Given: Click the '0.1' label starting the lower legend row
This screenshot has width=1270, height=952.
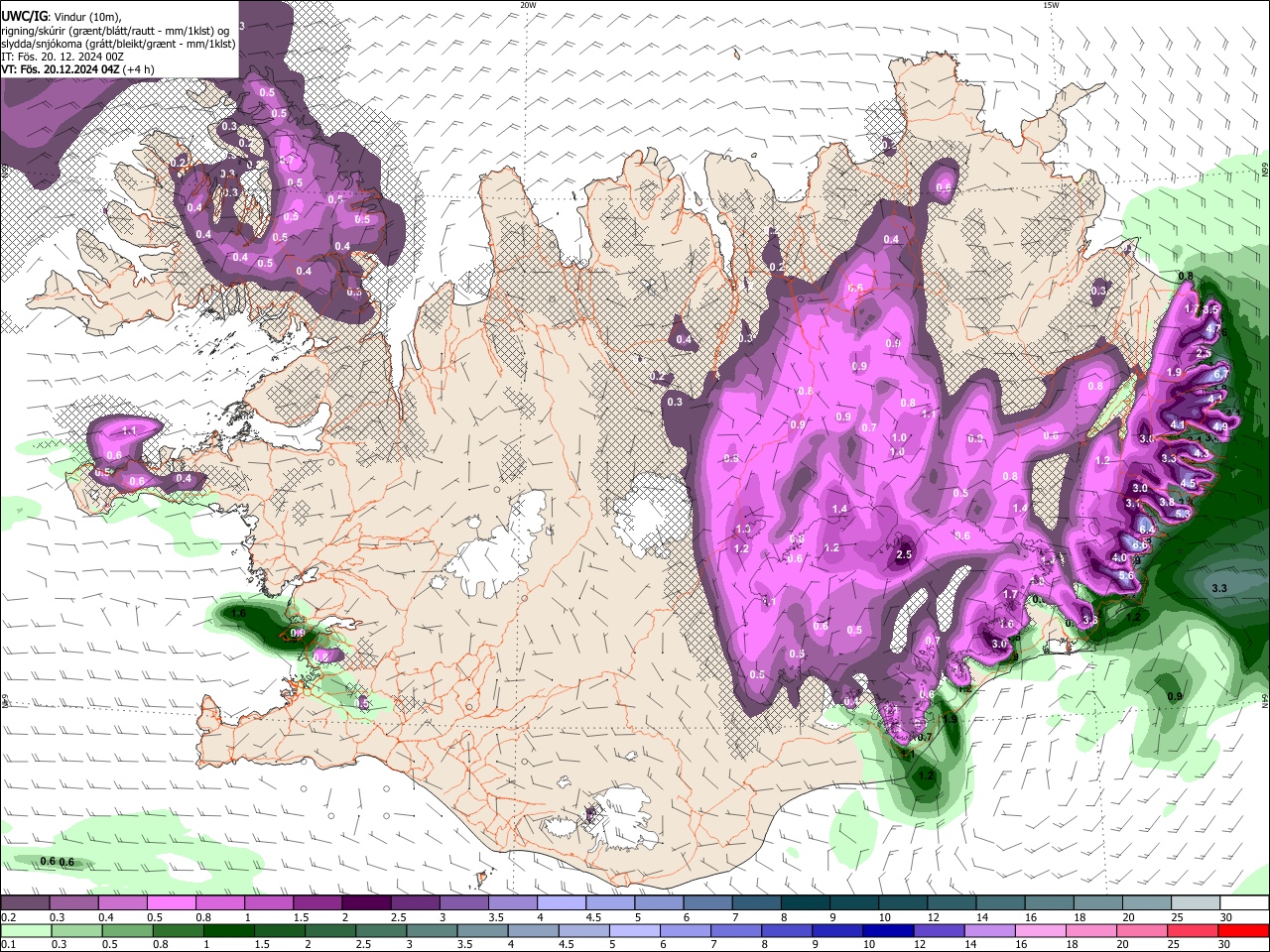Looking at the screenshot, I should click(x=9, y=944).
